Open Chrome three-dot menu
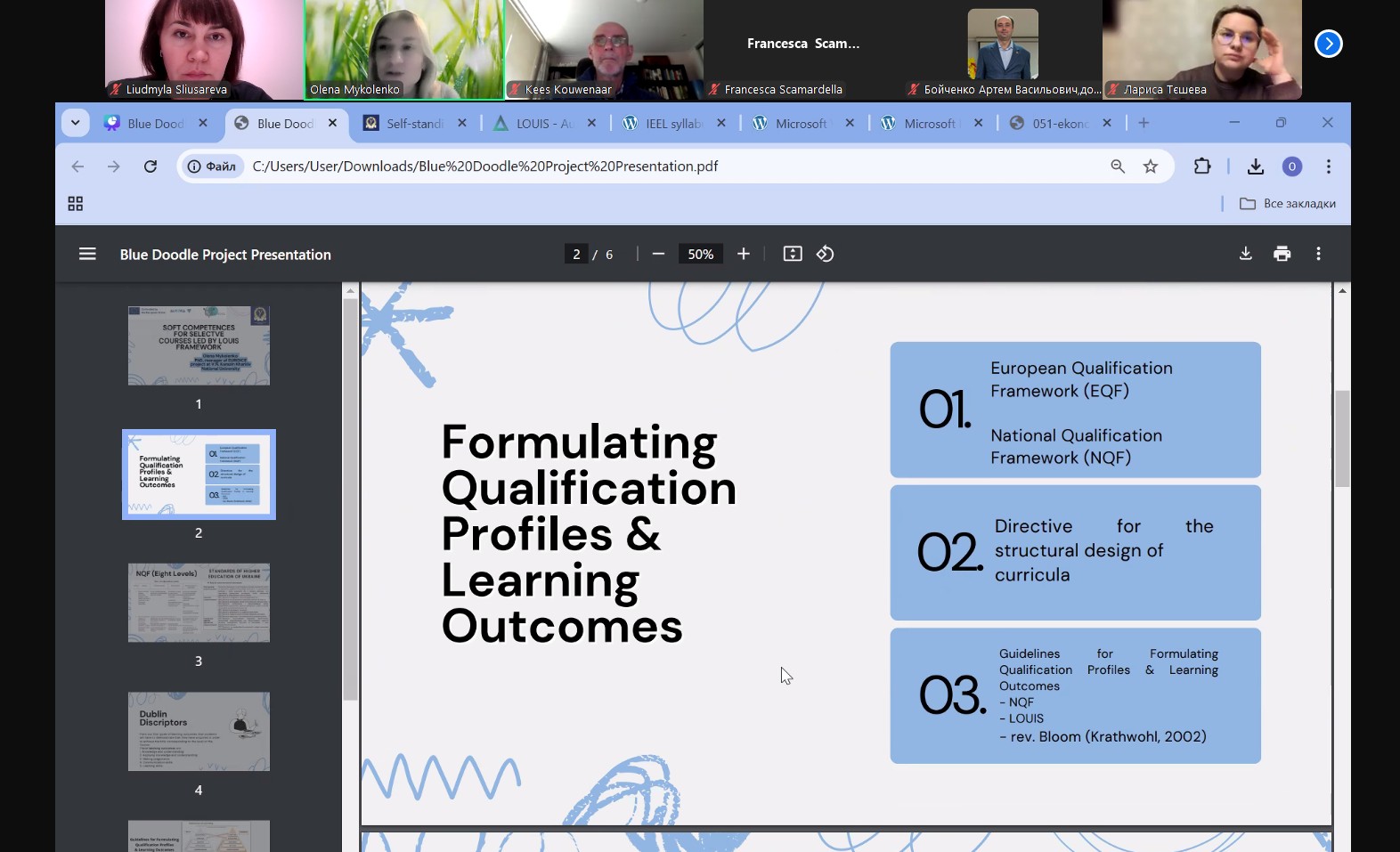The width and height of the screenshot is (1400, 852). [1329, 166]
